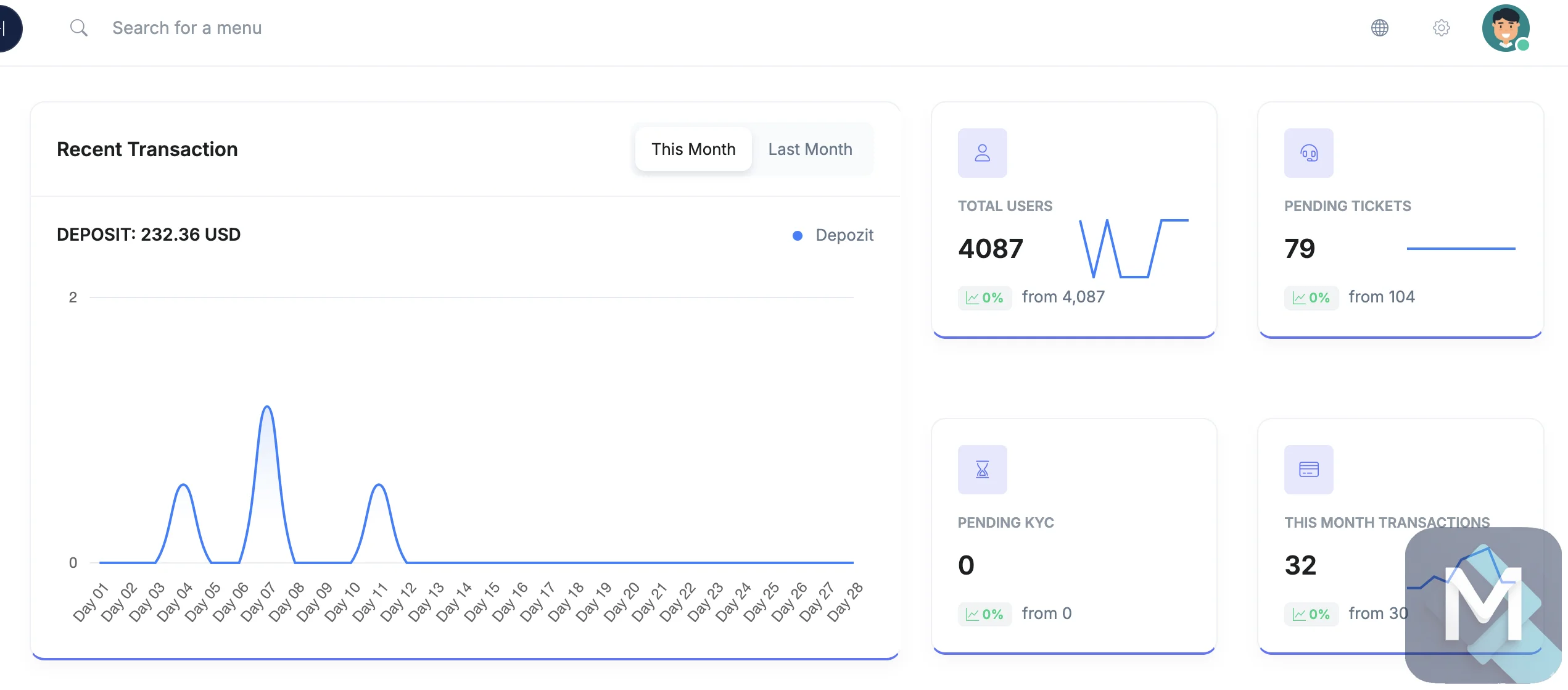Image resolution: width=1568 pixels, height=690 pixels.
Task: Click the Total Users sparkline chart
Action: 1134,249
